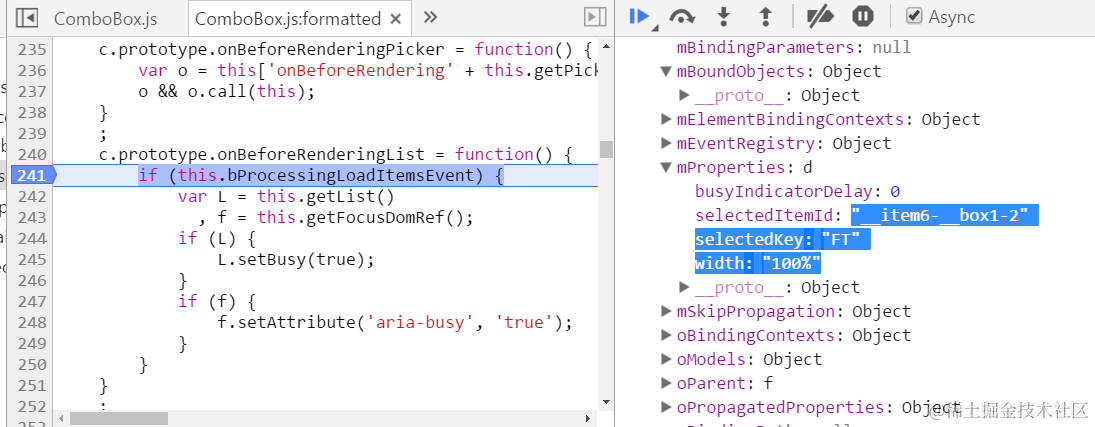Deactivate breakpoints icon
This screenshot has width=1095, height=427.
[819, 17]
